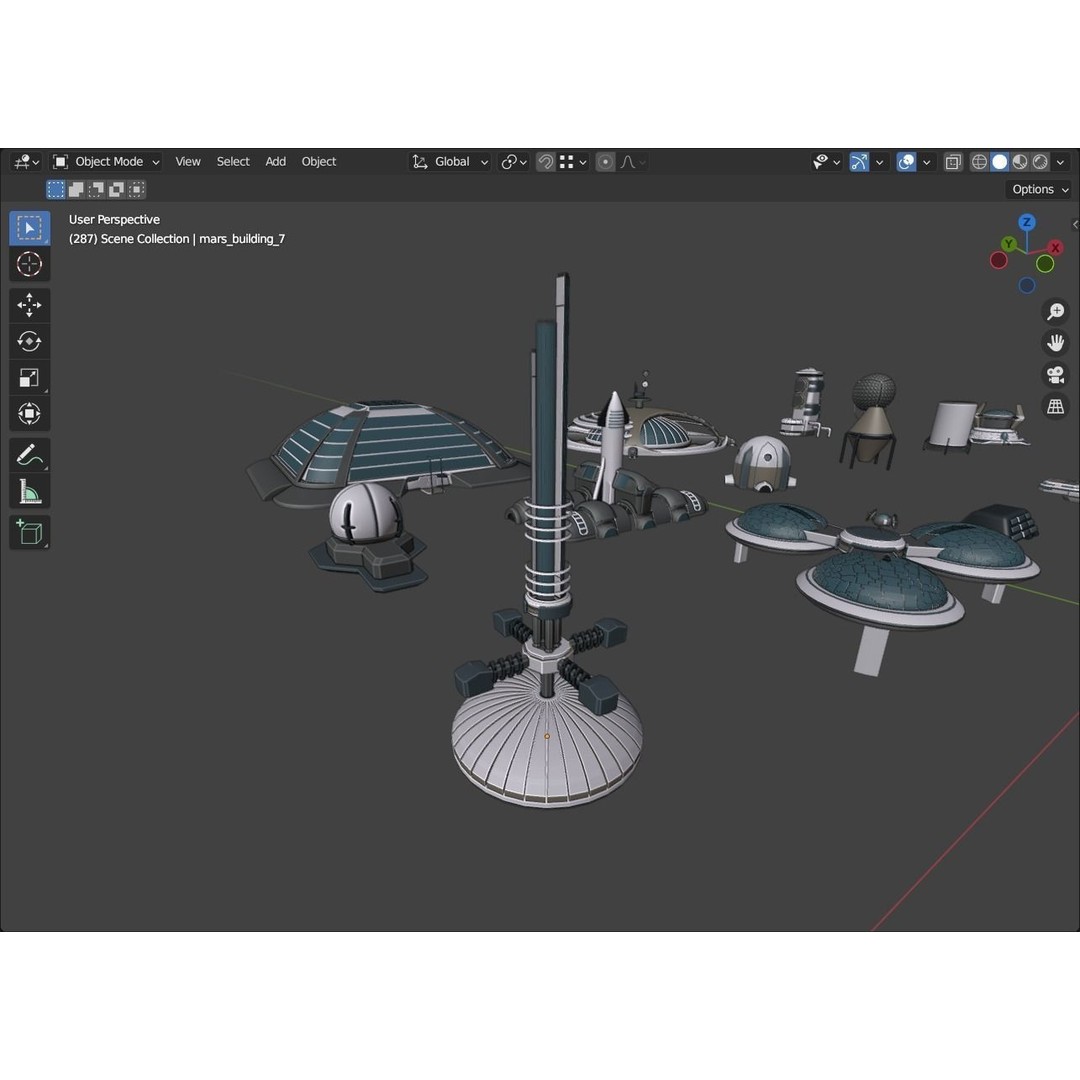
Task: Open the View menu
Action: (187, 161)
